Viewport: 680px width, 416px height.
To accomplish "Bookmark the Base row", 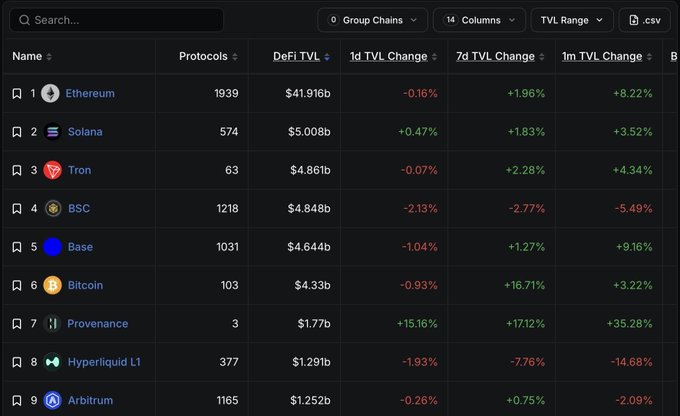I will coord(17,247).
